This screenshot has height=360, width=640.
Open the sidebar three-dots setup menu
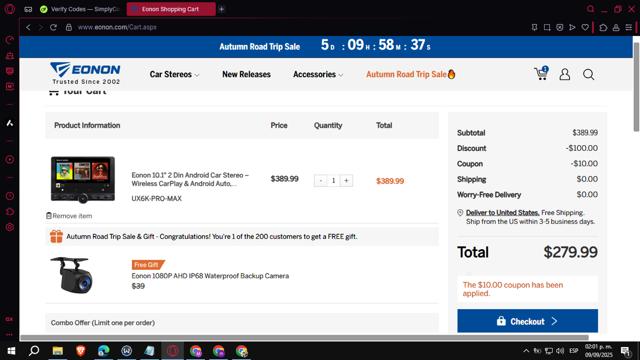(10, 334)
